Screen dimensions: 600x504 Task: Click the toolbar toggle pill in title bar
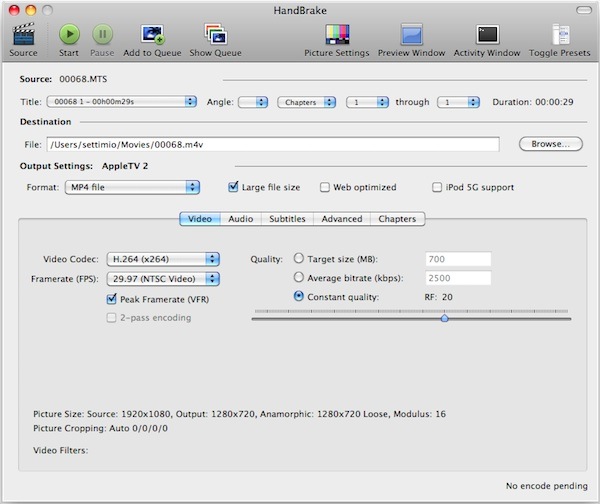pos(584,10)
